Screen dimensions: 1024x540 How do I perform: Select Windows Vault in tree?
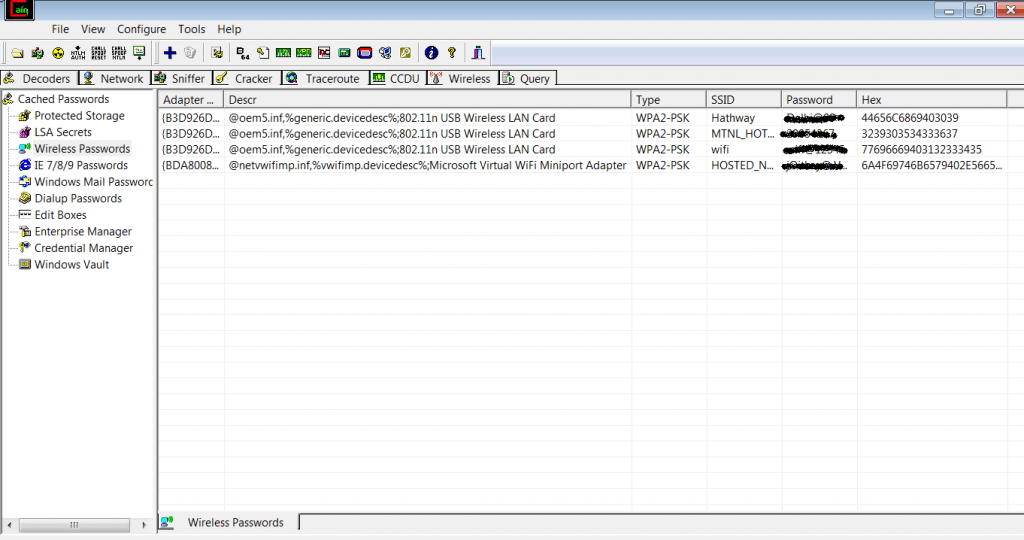point(71,264)
